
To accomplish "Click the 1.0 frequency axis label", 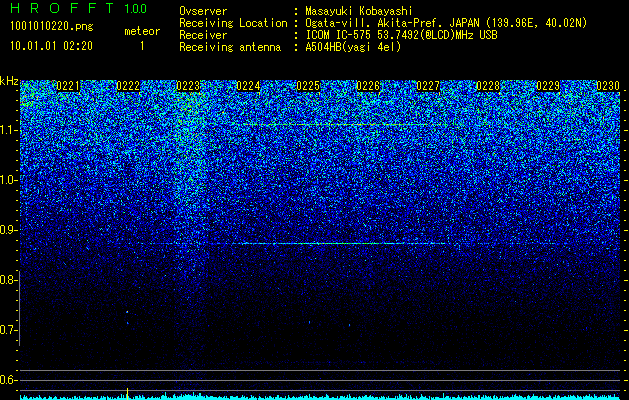I will [9, 180].
